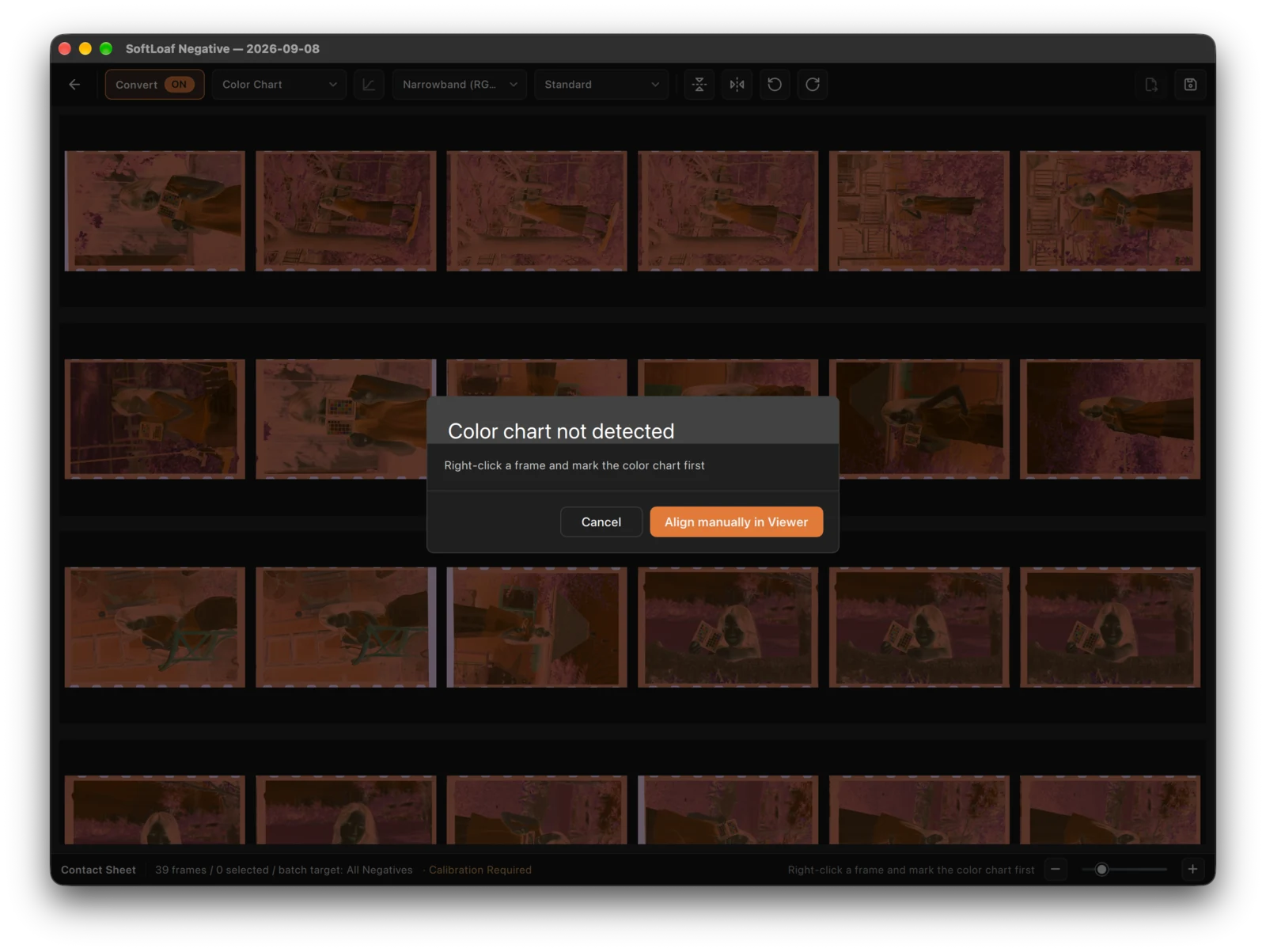Increase thumbnail size with plus button
Screen dimensions: 1266x952
point(1192,869)
